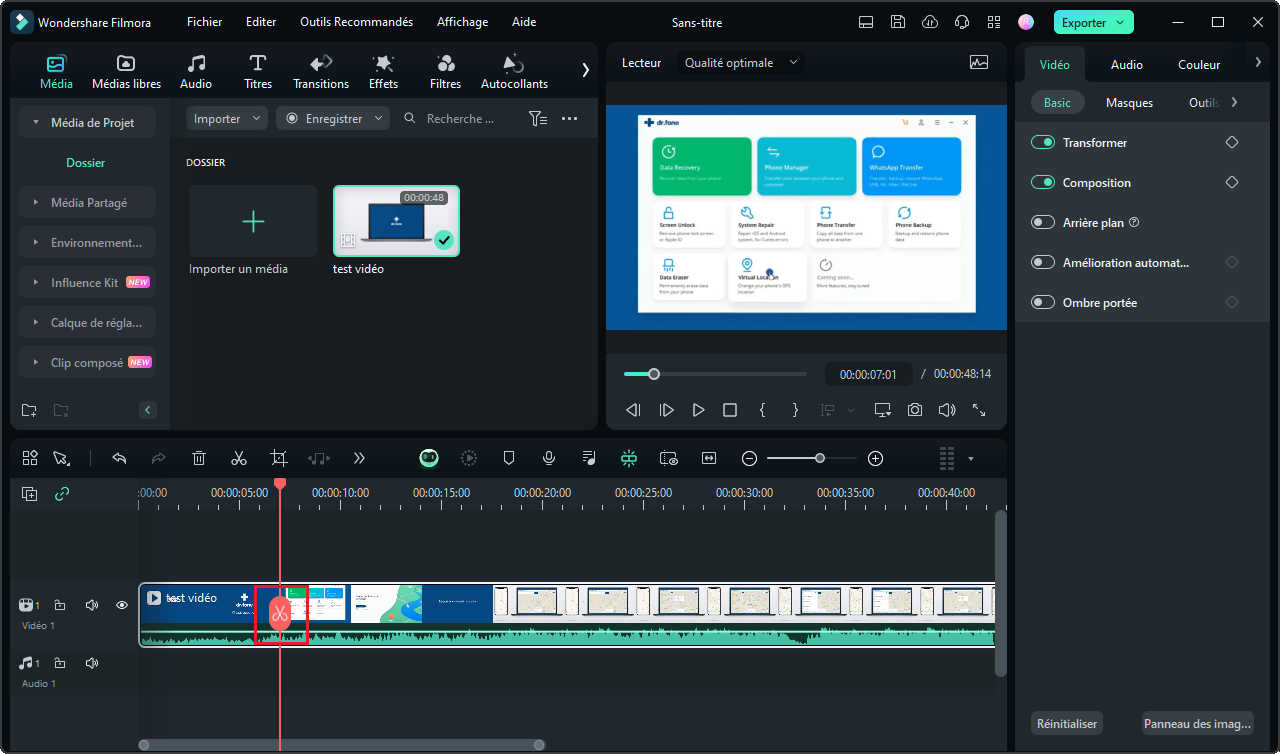Select the crop tool icon

pos(279,458)
